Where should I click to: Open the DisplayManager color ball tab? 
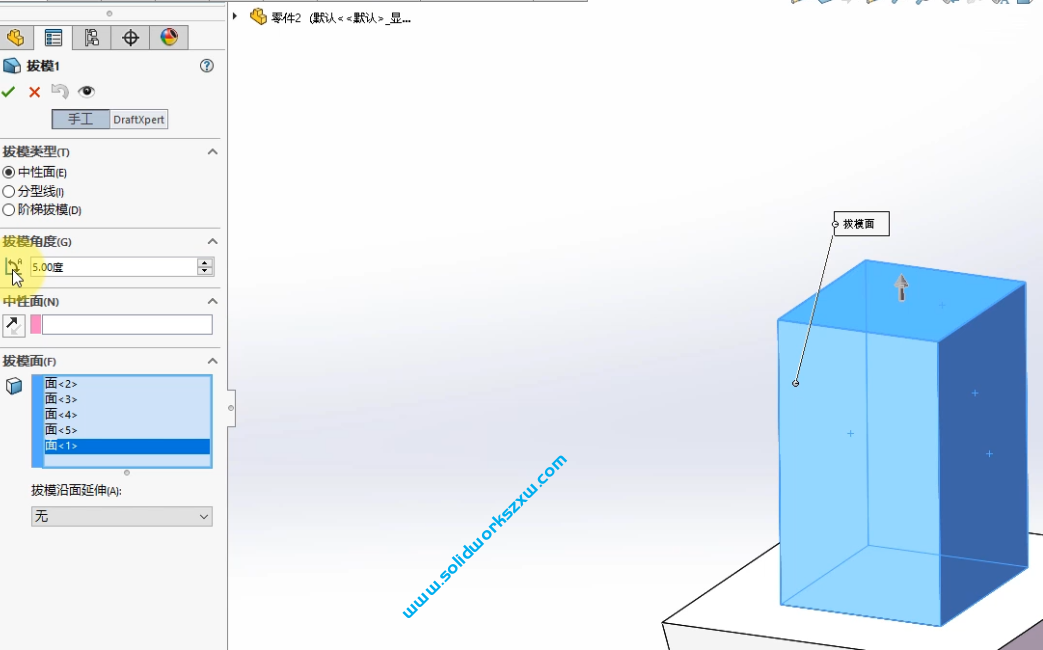[168, 38]
